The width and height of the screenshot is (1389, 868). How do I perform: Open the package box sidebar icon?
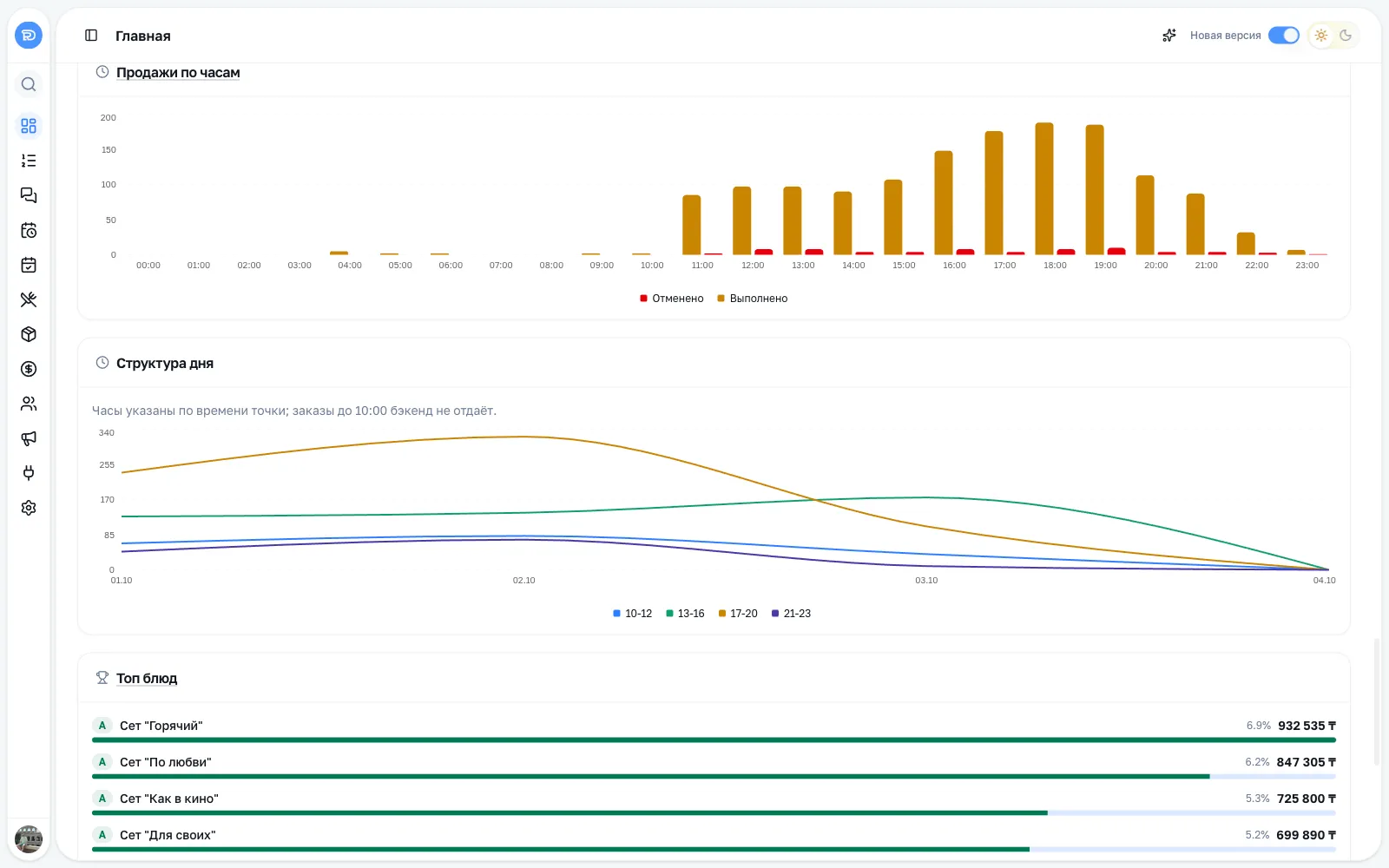pos(29,334)
